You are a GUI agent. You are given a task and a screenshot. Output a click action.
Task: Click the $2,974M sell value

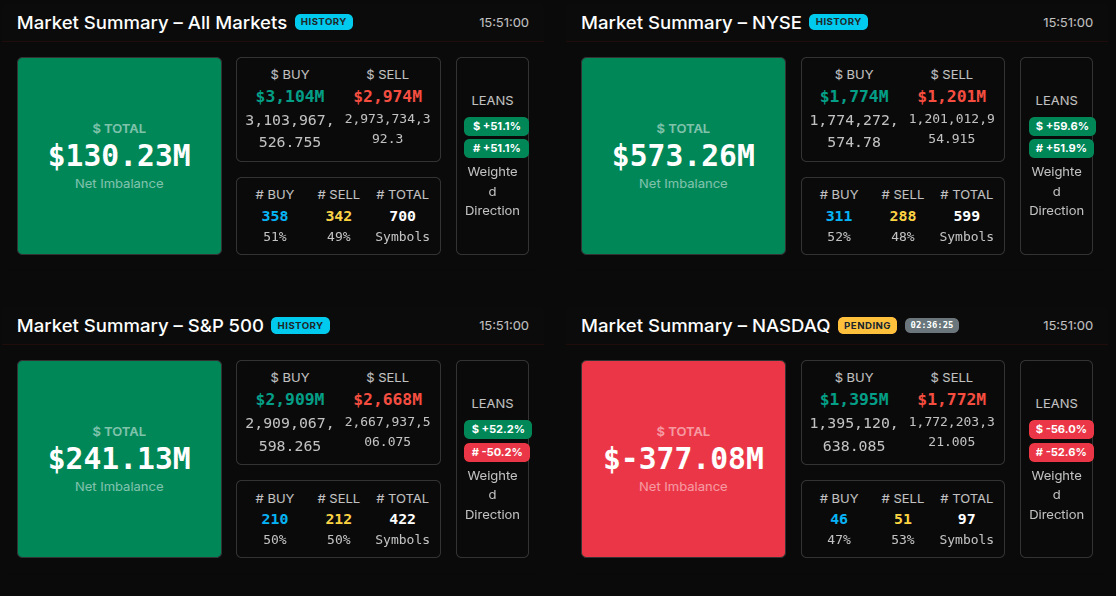click(x=388, y=97)
